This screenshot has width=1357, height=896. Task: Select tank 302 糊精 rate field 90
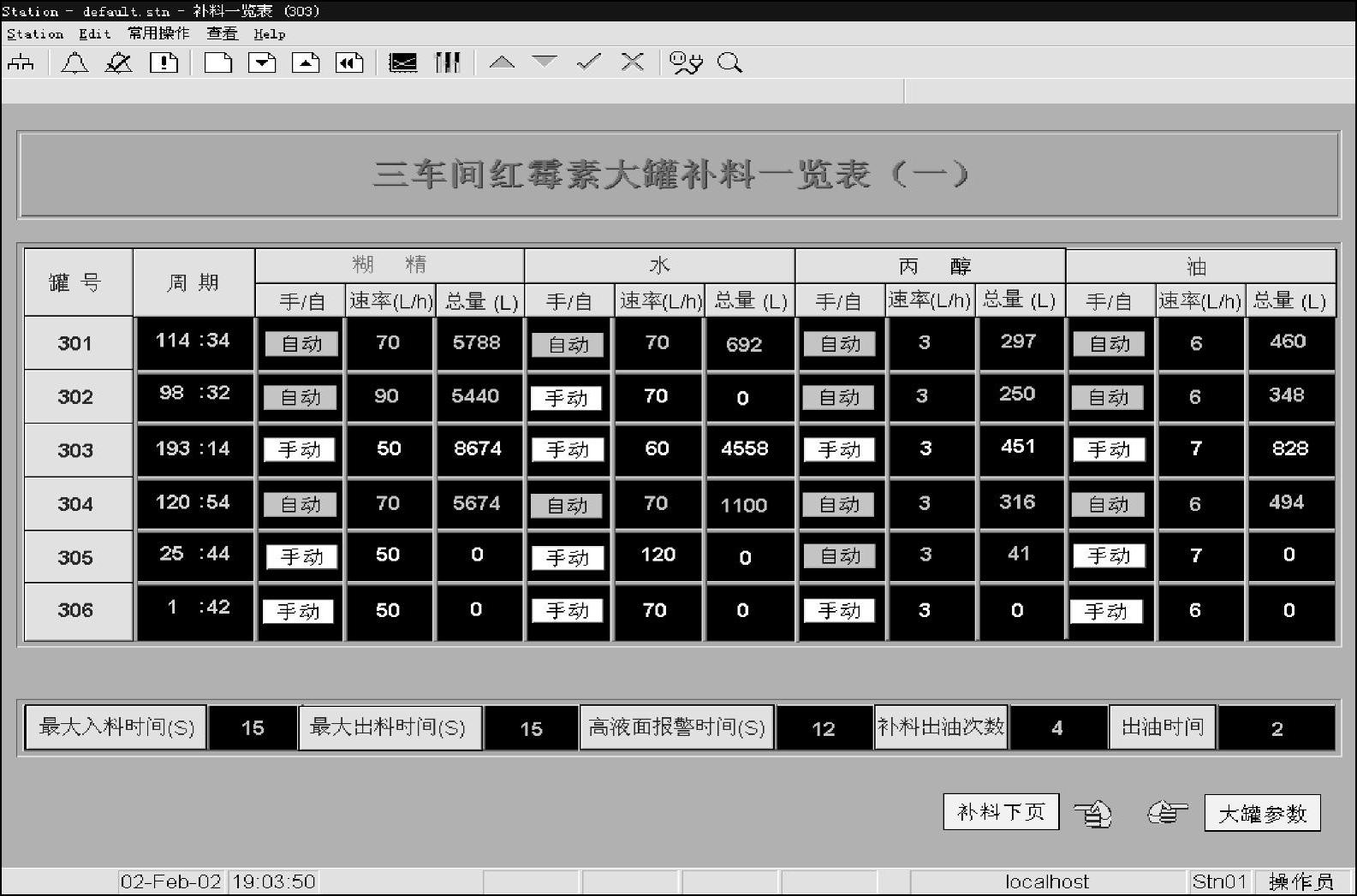[x=388, y=396]
